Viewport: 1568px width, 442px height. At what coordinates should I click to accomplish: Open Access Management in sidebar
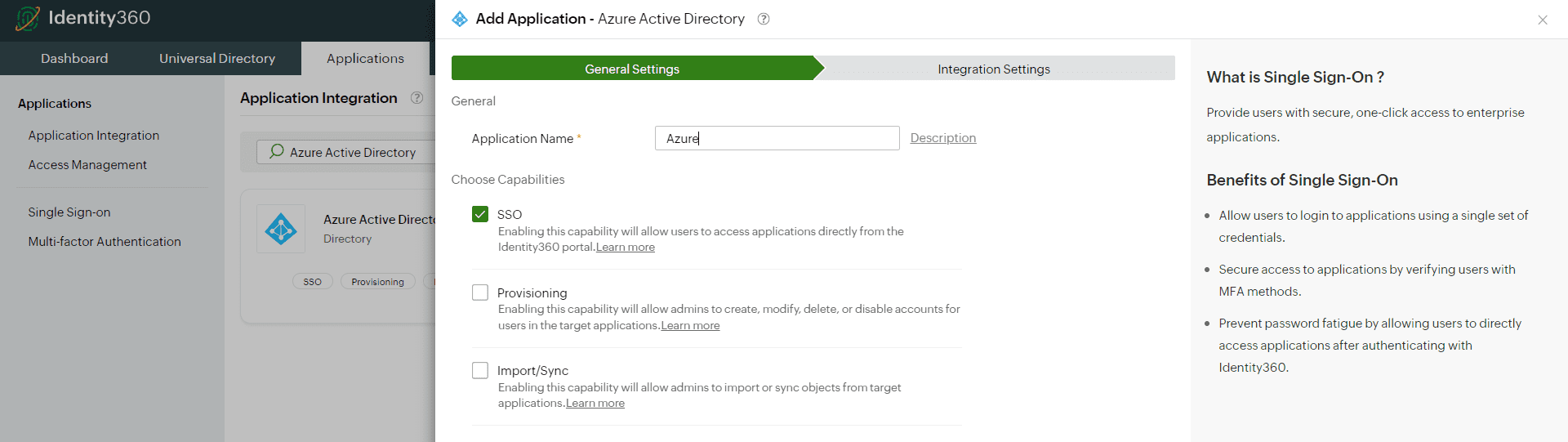coord(87,164)
